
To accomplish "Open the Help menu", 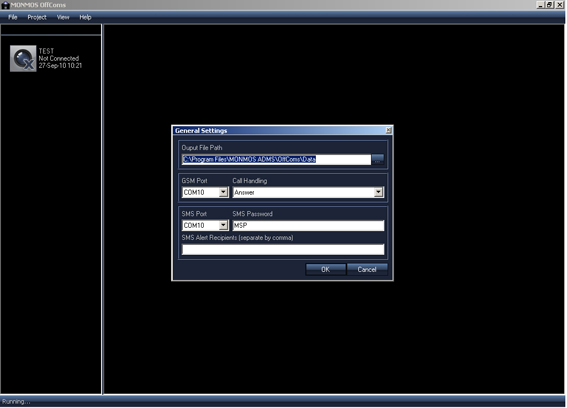I will [x=85, y=17].
